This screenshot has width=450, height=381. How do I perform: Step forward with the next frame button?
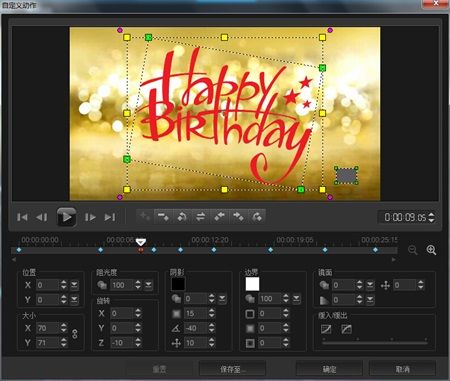coord(90,217)
